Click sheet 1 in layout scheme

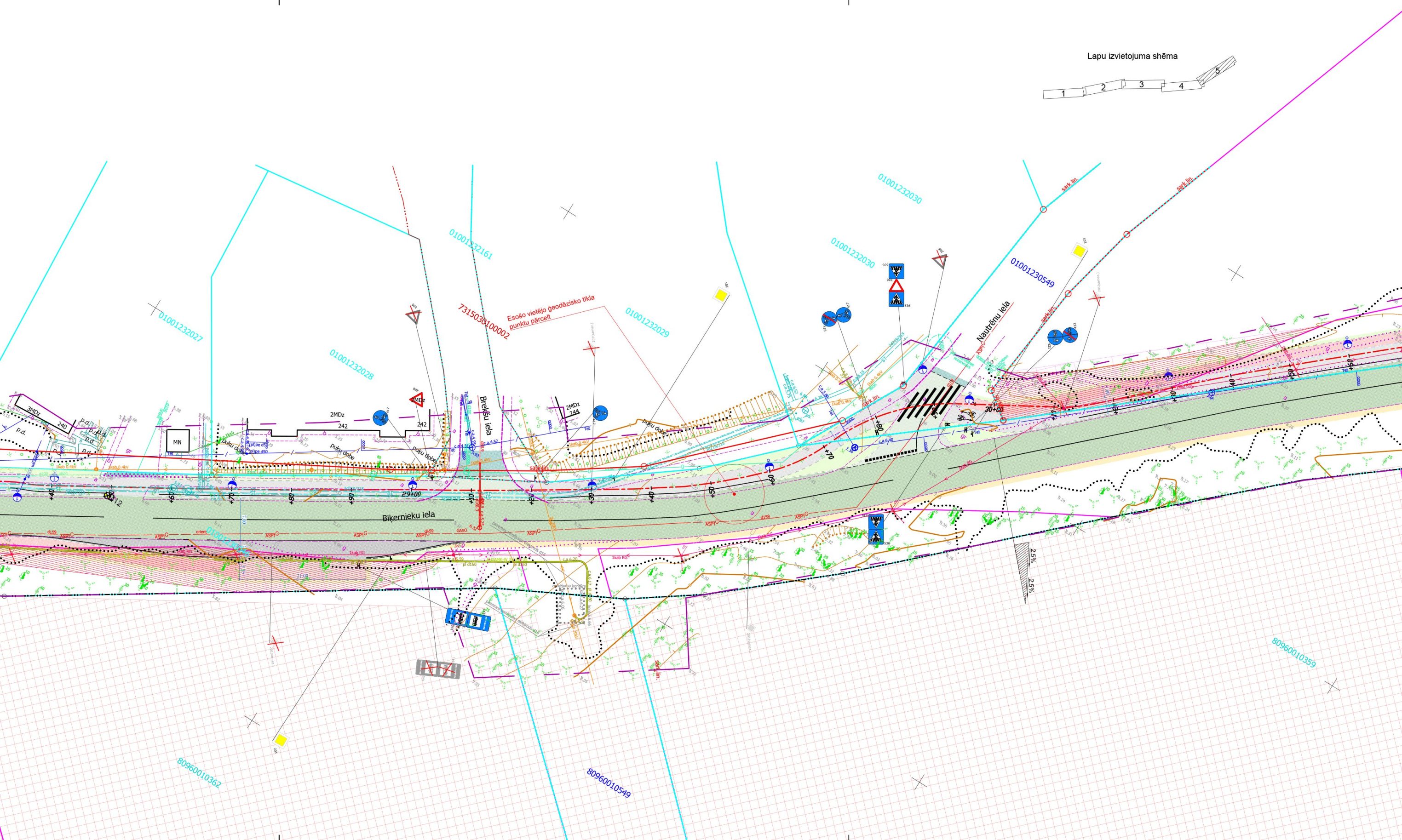pyautogui.click(x=1063, y=94)
